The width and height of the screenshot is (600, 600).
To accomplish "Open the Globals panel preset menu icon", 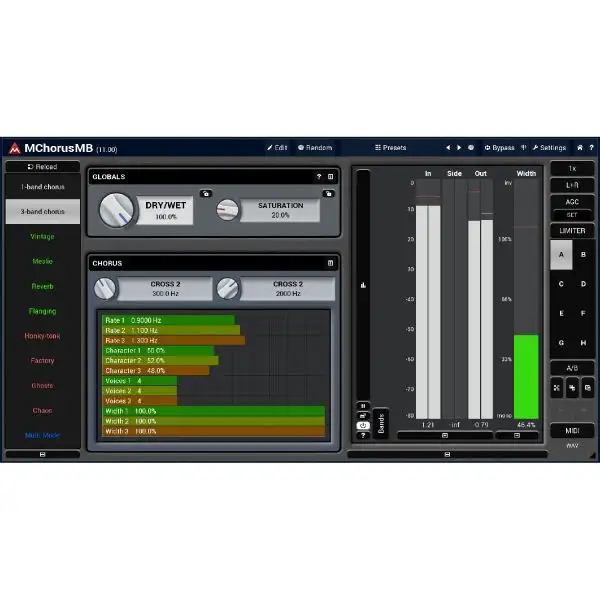I will point(331,176).
